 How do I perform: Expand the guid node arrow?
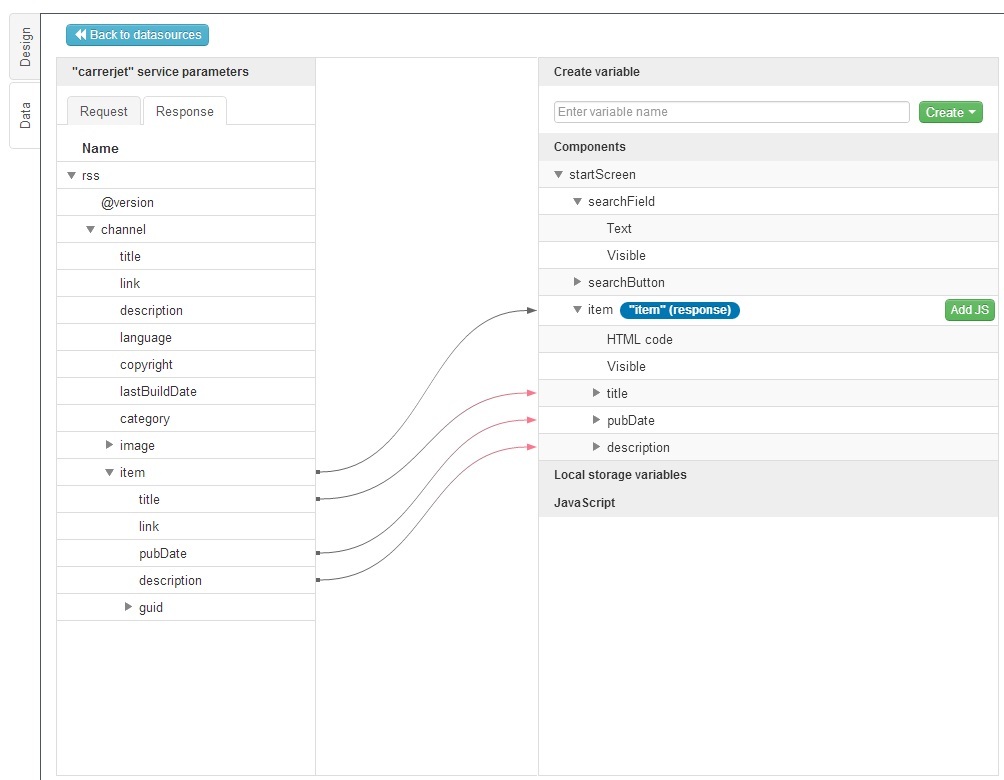click(128, 607)
